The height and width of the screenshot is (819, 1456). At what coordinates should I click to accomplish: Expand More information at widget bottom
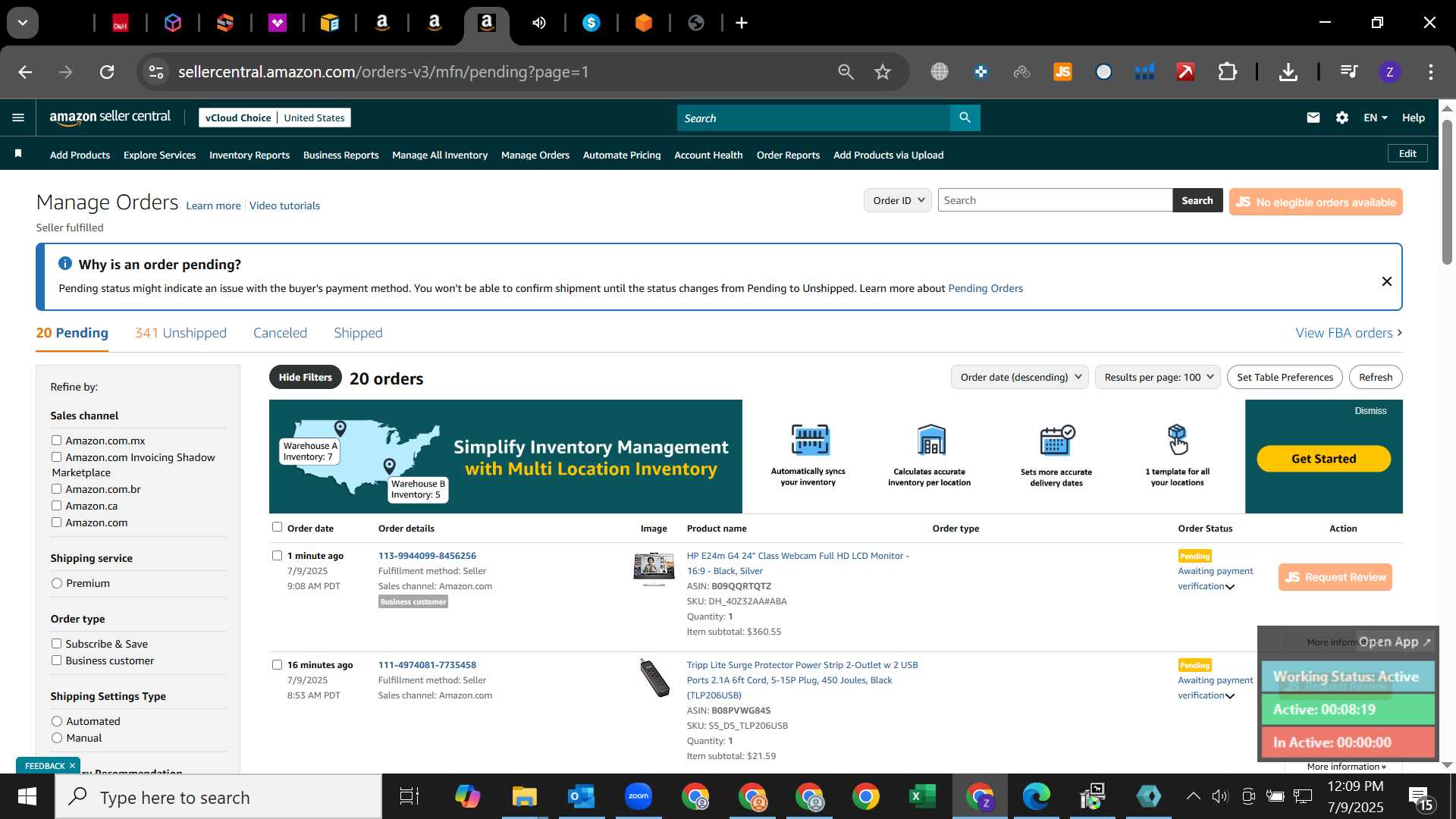1347,767
